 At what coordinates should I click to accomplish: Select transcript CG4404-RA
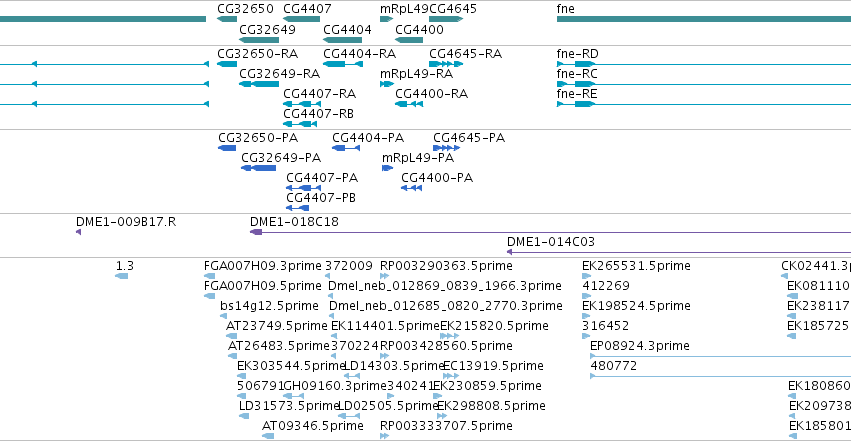pyautogui.click(x=360, y=54)
